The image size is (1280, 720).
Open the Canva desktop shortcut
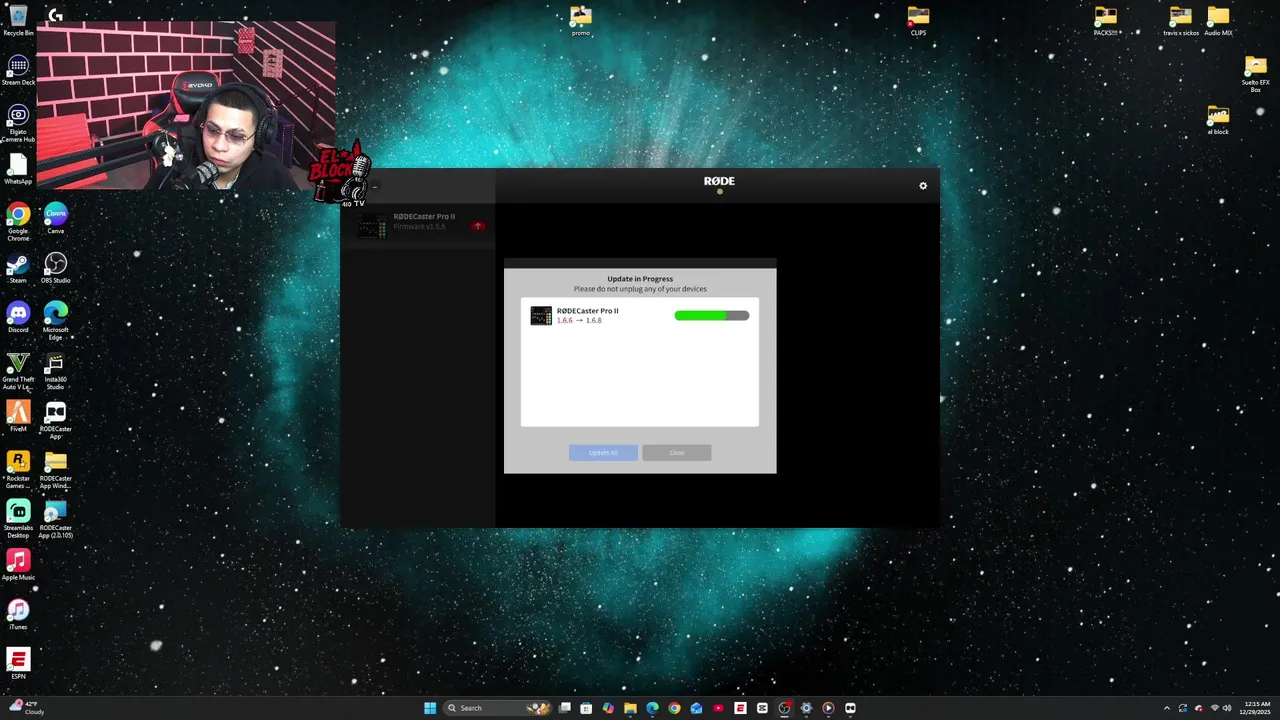[55, 218]
